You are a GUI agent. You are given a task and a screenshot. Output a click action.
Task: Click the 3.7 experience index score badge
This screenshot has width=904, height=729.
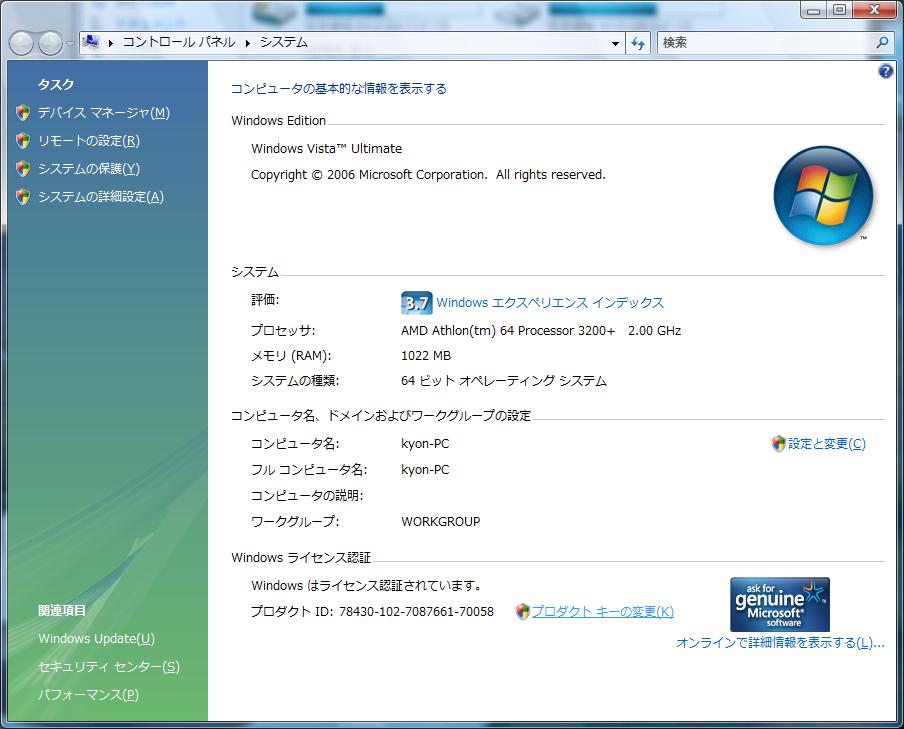pyautogui.click(x=416, y=303)
